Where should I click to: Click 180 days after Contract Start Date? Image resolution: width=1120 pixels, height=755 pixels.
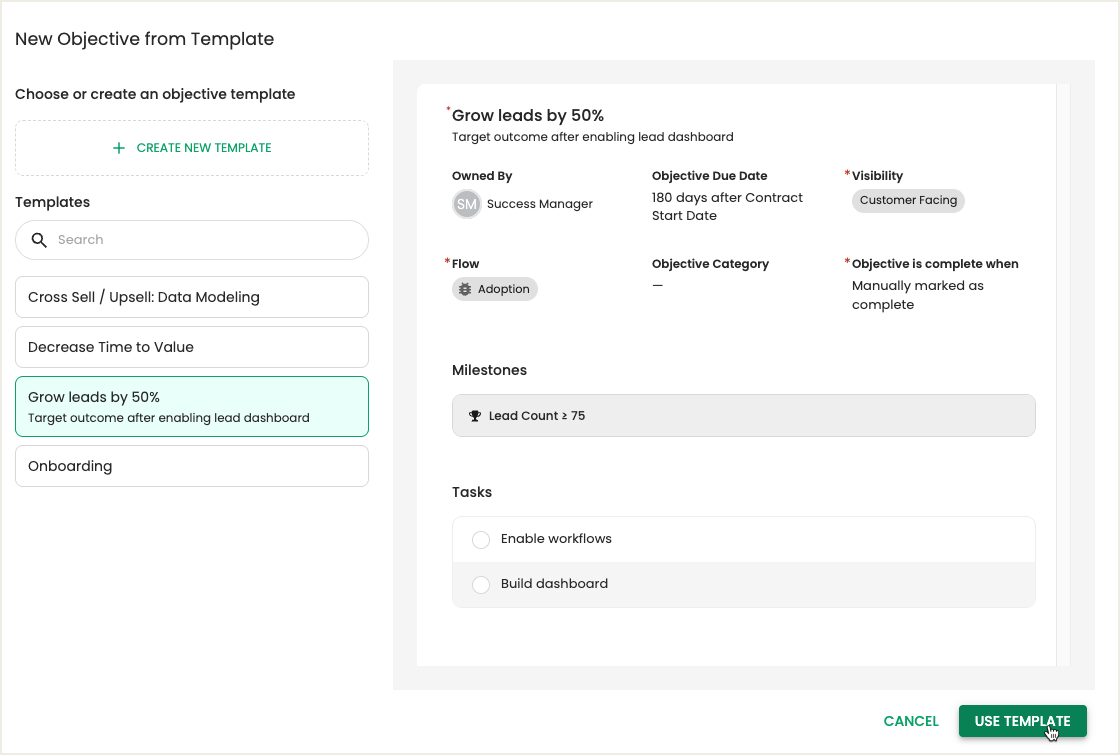(x=727, y=206)
